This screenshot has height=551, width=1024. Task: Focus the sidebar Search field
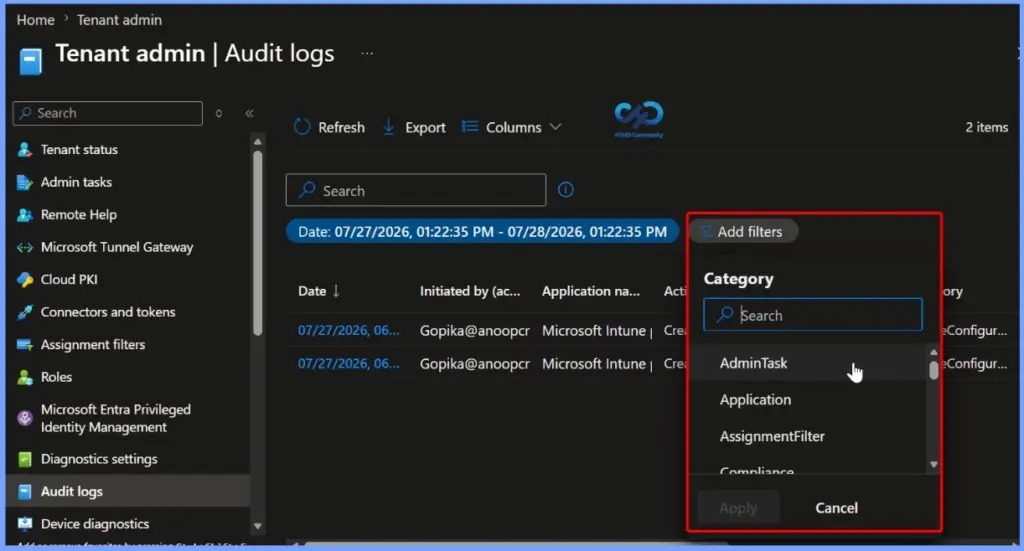click(108, 114)
